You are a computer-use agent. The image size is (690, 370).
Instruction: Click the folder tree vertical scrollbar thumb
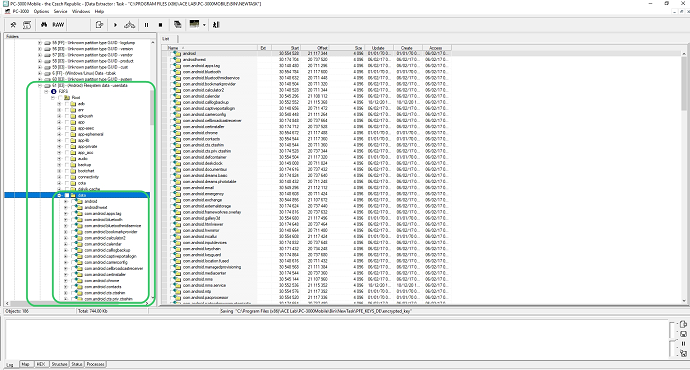tap(152, 107)
